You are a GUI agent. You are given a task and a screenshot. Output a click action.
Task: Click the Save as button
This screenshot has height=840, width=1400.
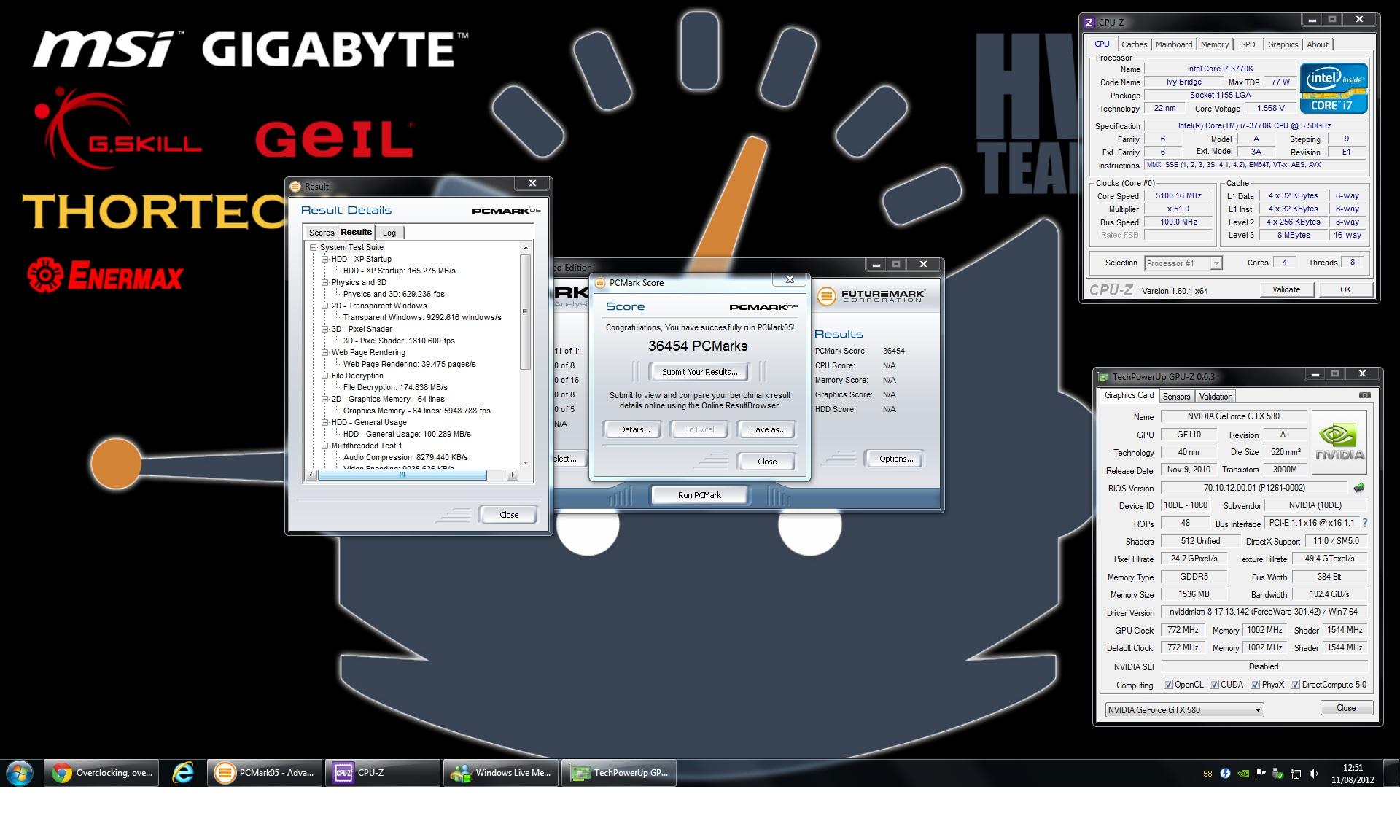(x=768, y=429)
